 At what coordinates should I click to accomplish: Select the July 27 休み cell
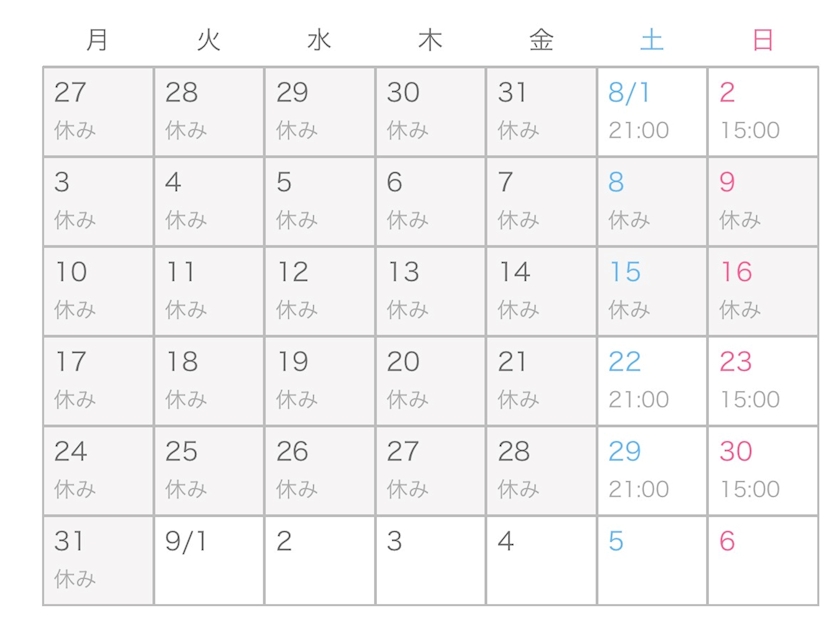98,112
